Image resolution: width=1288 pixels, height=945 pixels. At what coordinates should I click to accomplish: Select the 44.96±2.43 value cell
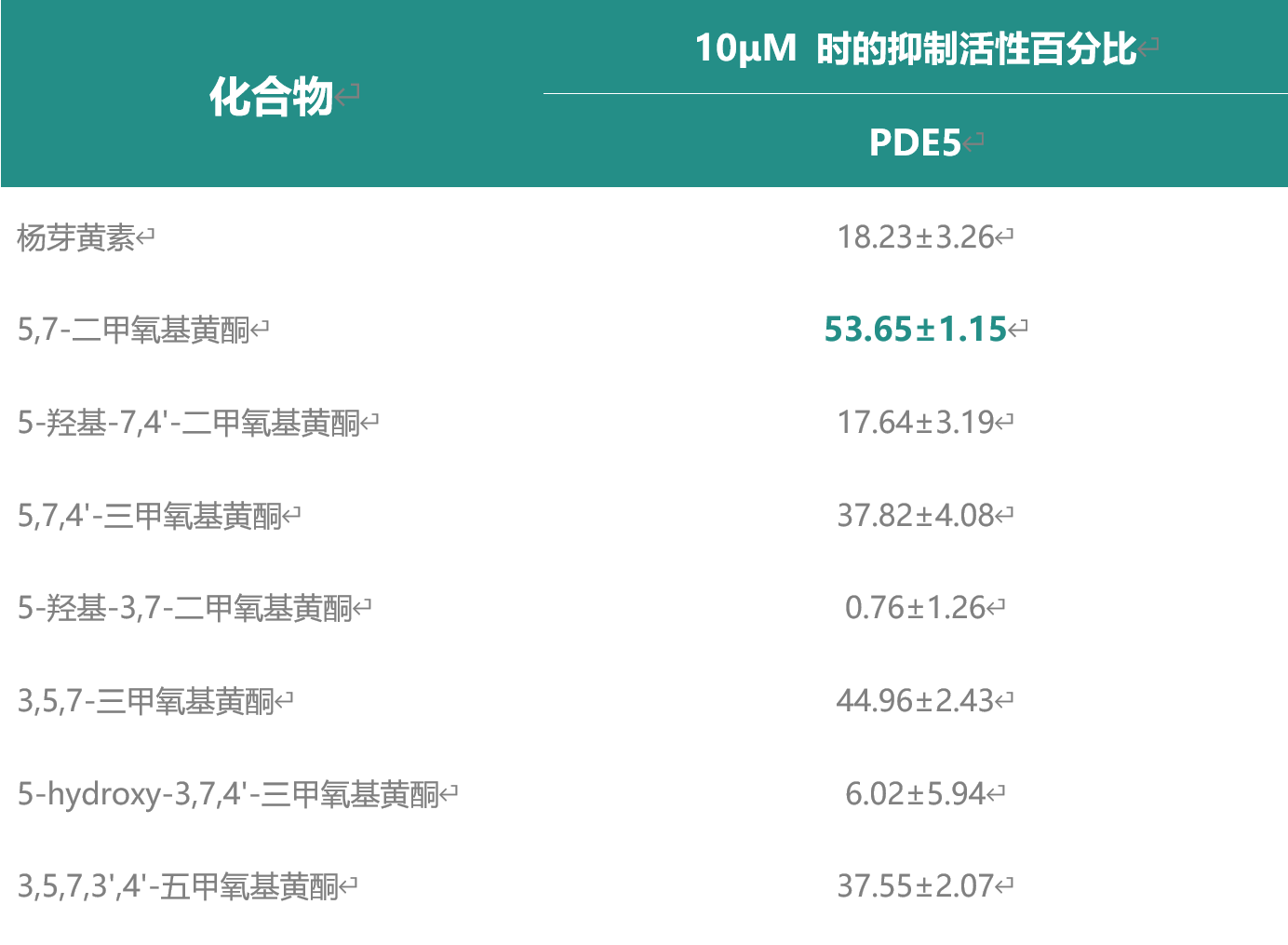[x=915, y=700]
